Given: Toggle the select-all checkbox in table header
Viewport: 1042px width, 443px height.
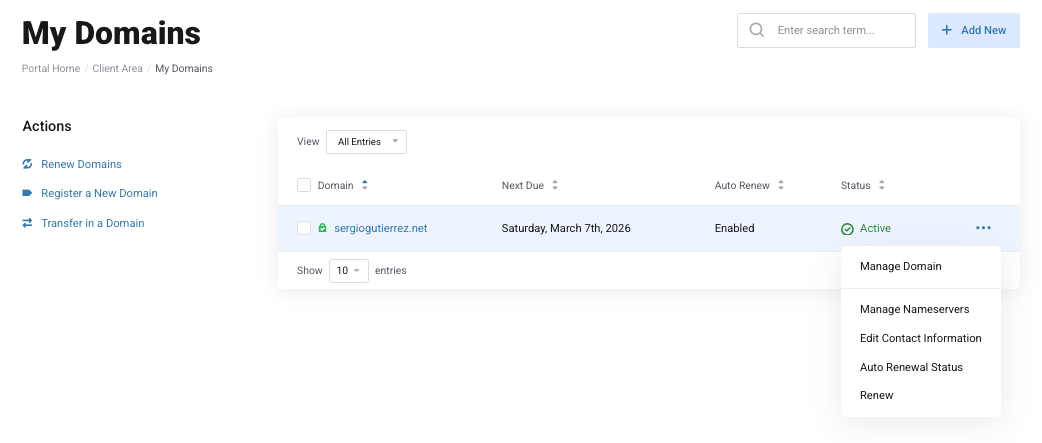Looking at the screenshot, I should click(304, 185).
